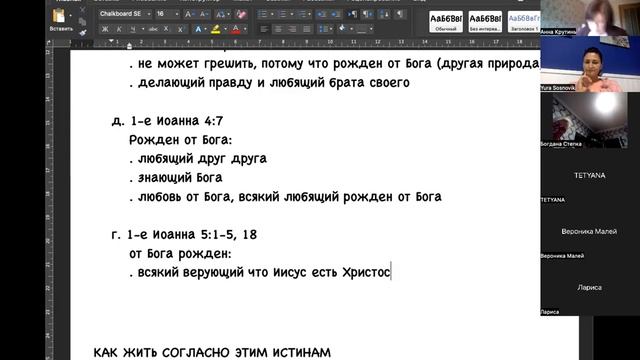640x360 pixels.
Task: Apply red font color
Action: tap(236, 29)
